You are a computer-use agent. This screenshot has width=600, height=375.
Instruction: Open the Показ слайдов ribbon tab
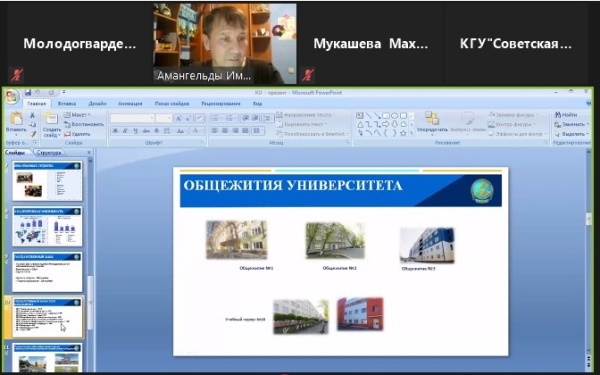click(172, 103)
